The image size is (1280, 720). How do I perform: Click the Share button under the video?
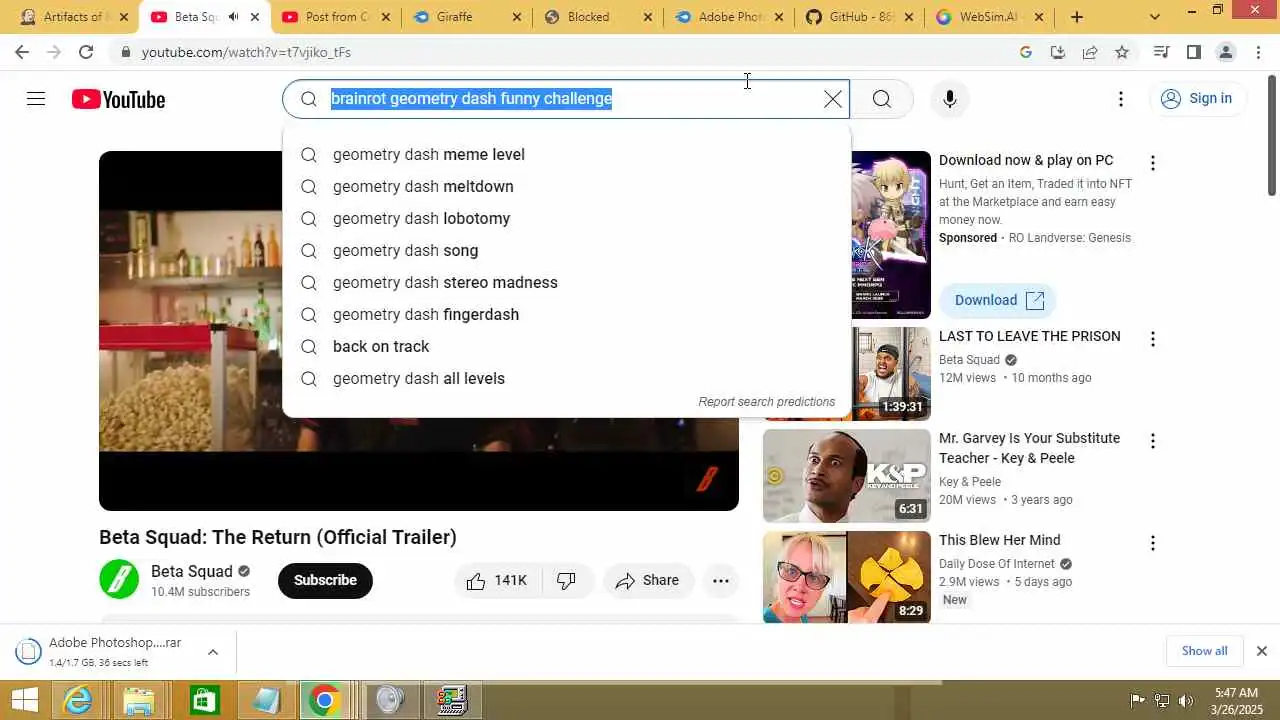(x=648, y=580)
